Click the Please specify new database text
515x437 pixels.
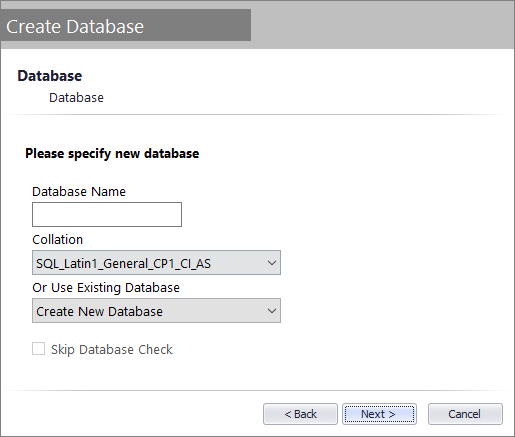coord(112,154)
